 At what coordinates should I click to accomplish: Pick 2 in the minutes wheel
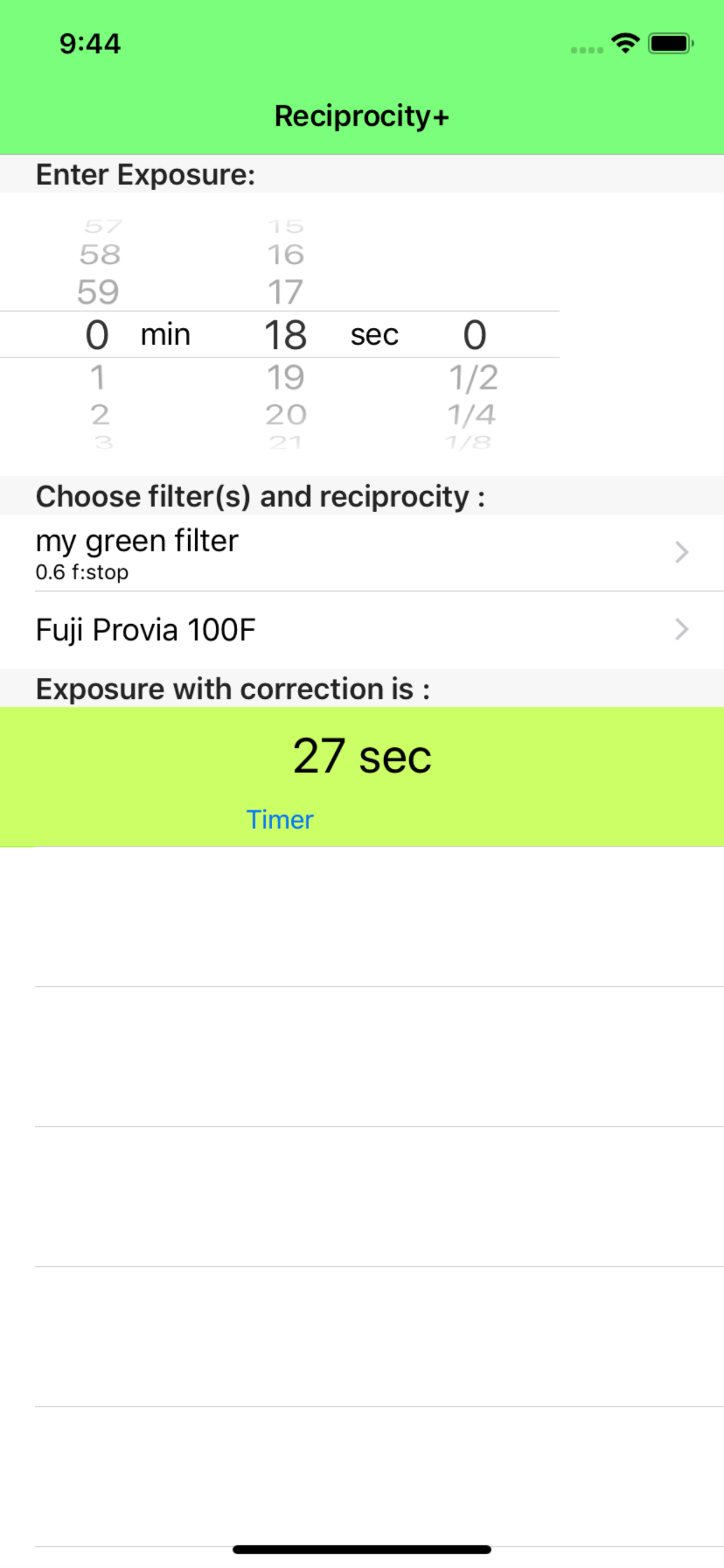click(100, 415)
